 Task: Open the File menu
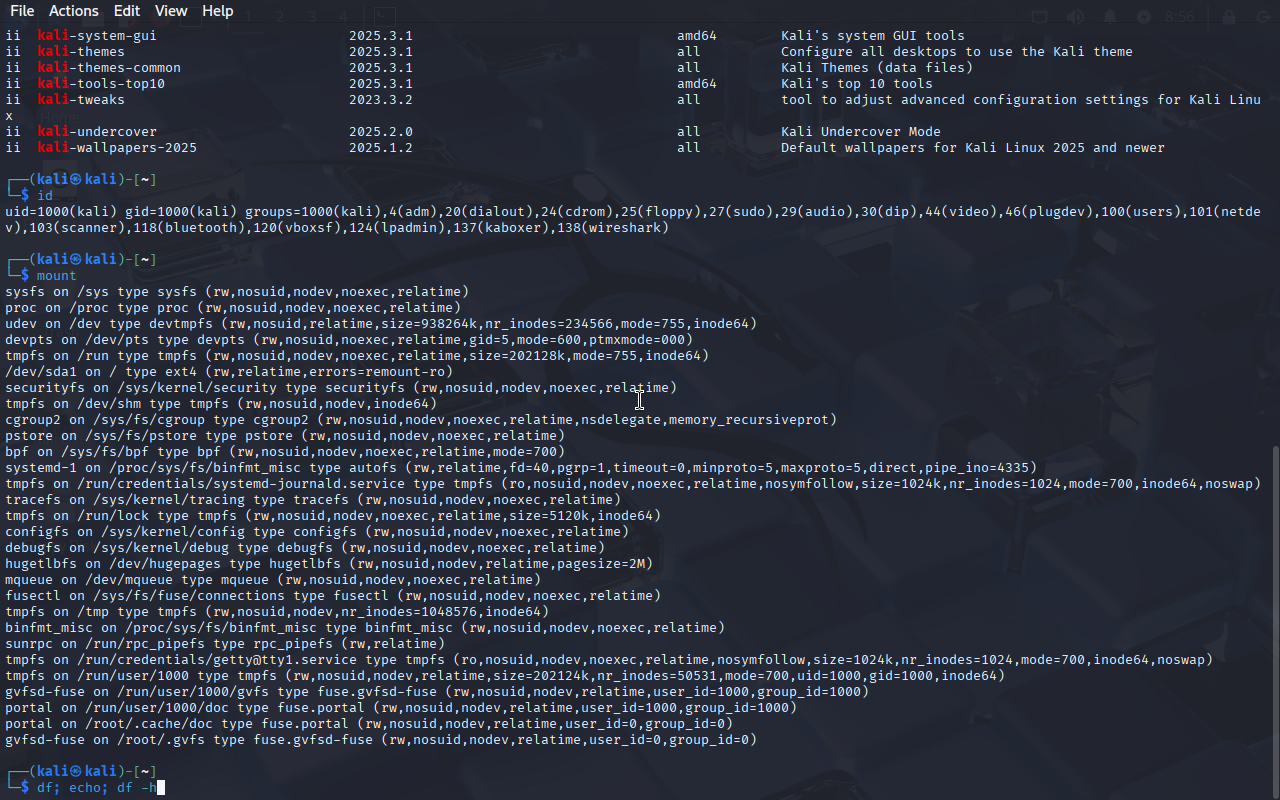click(22, 11)
